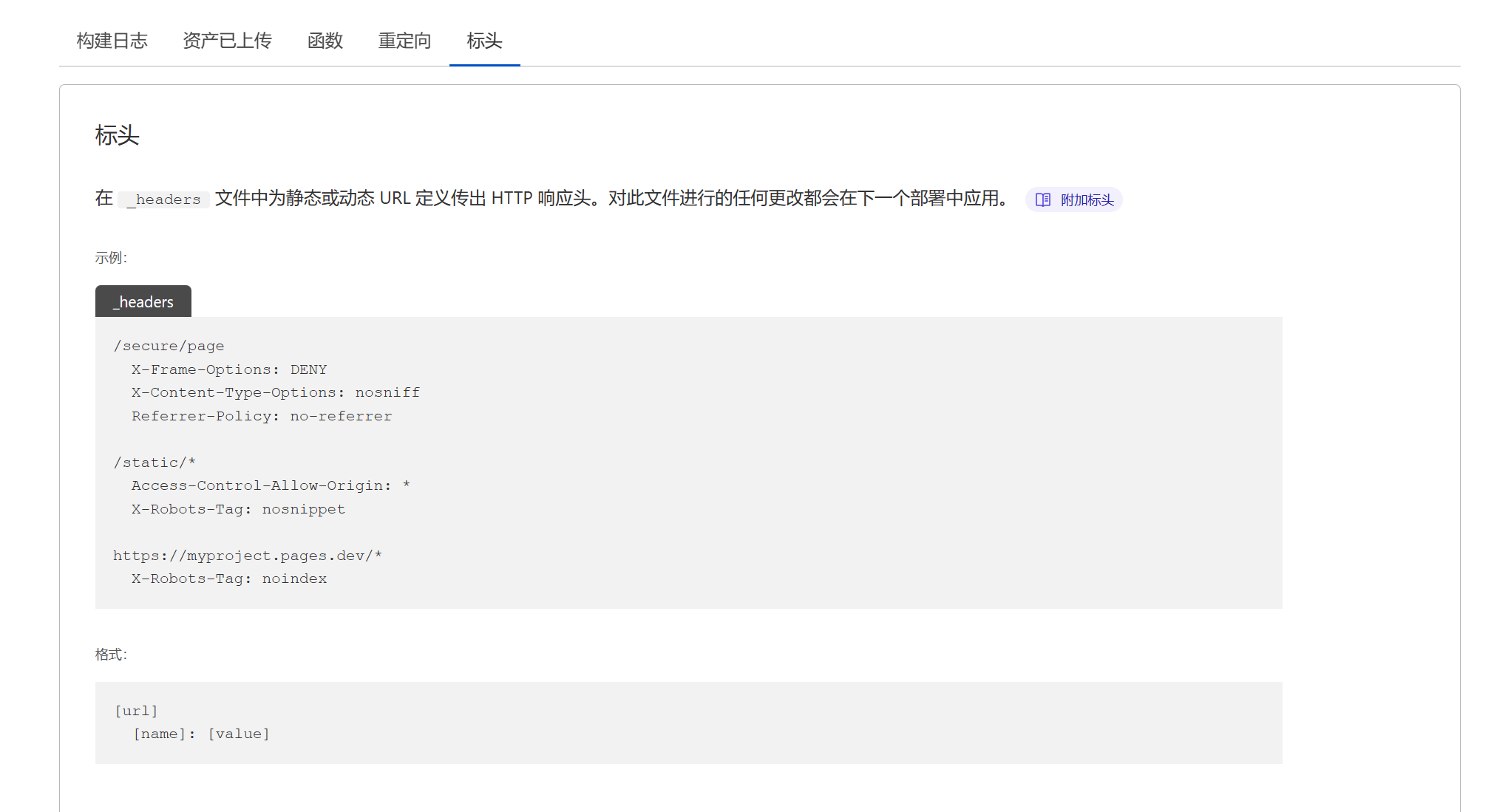Switch to the 构建日志 tab
1511x812 pixels.
[x=111, y=41]
